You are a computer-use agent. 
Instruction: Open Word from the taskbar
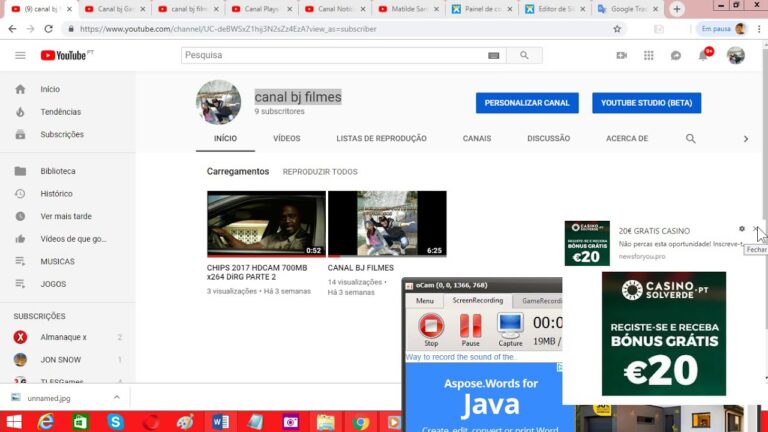[220, 422]
